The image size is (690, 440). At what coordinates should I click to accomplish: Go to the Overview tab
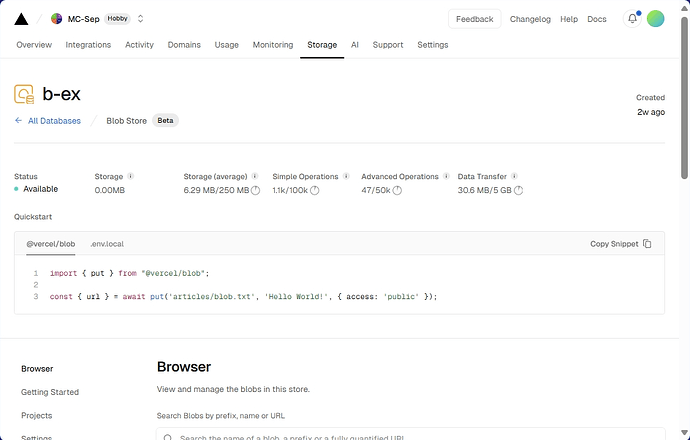tap(34, 45)
